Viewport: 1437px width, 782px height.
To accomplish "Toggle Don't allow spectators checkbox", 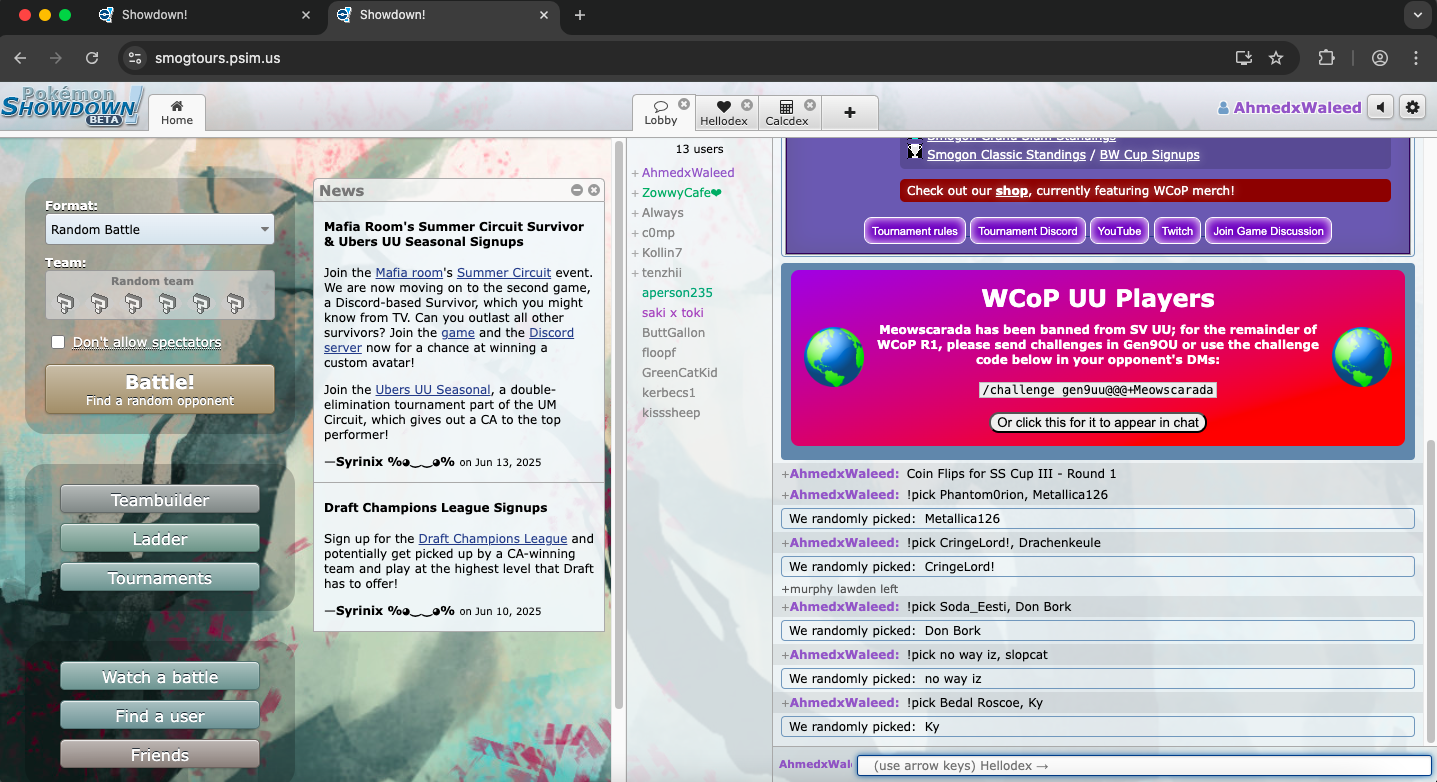I will pyautogui.click(x=58, y=342).
